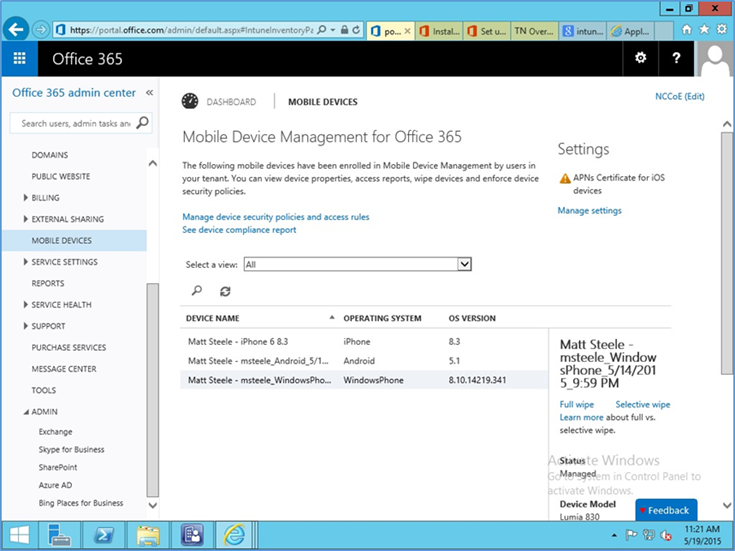
Task: Open the settings gear in header
Action: (641, 59)
